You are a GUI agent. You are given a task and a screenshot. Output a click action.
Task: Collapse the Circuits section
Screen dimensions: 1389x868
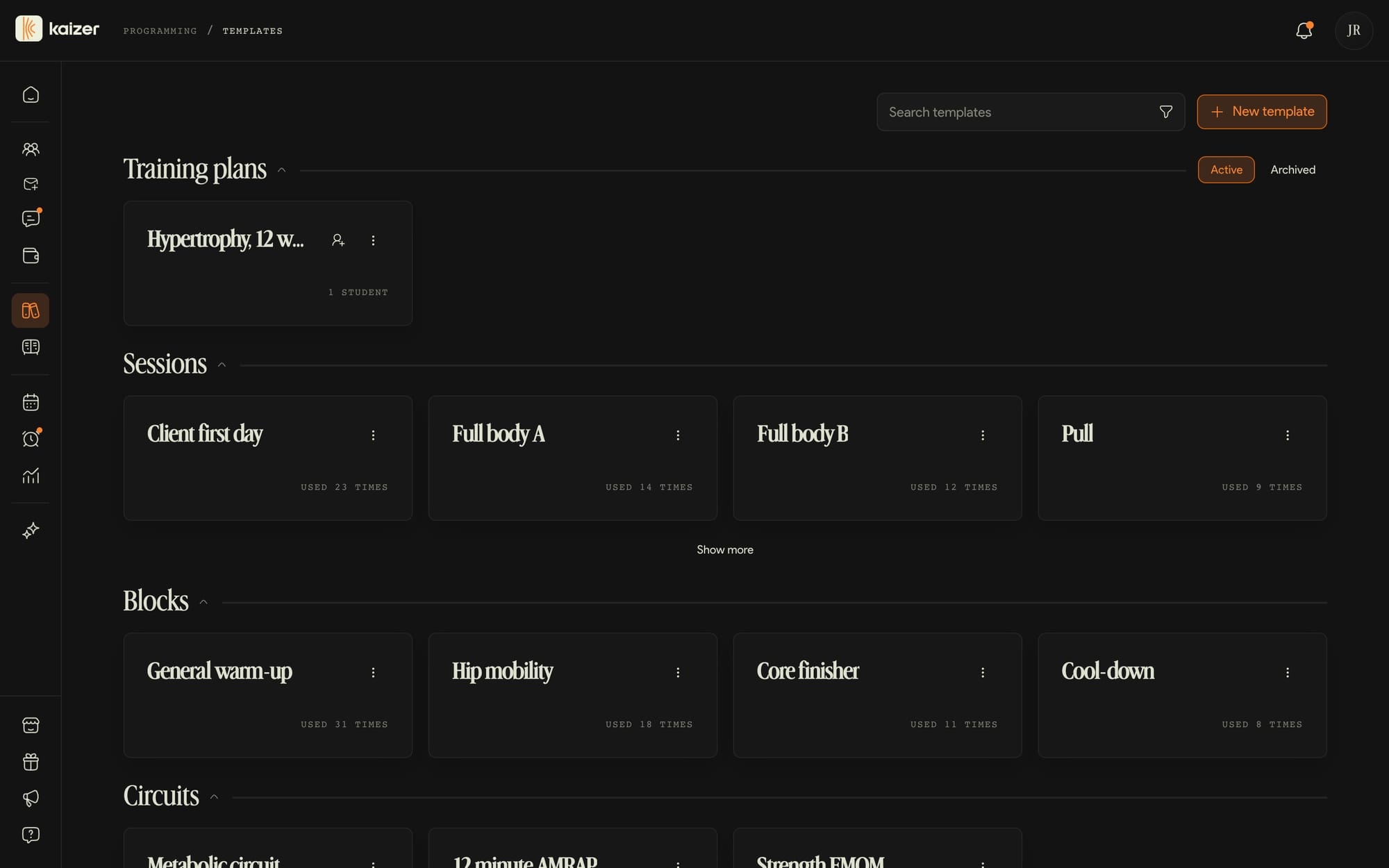214,797
